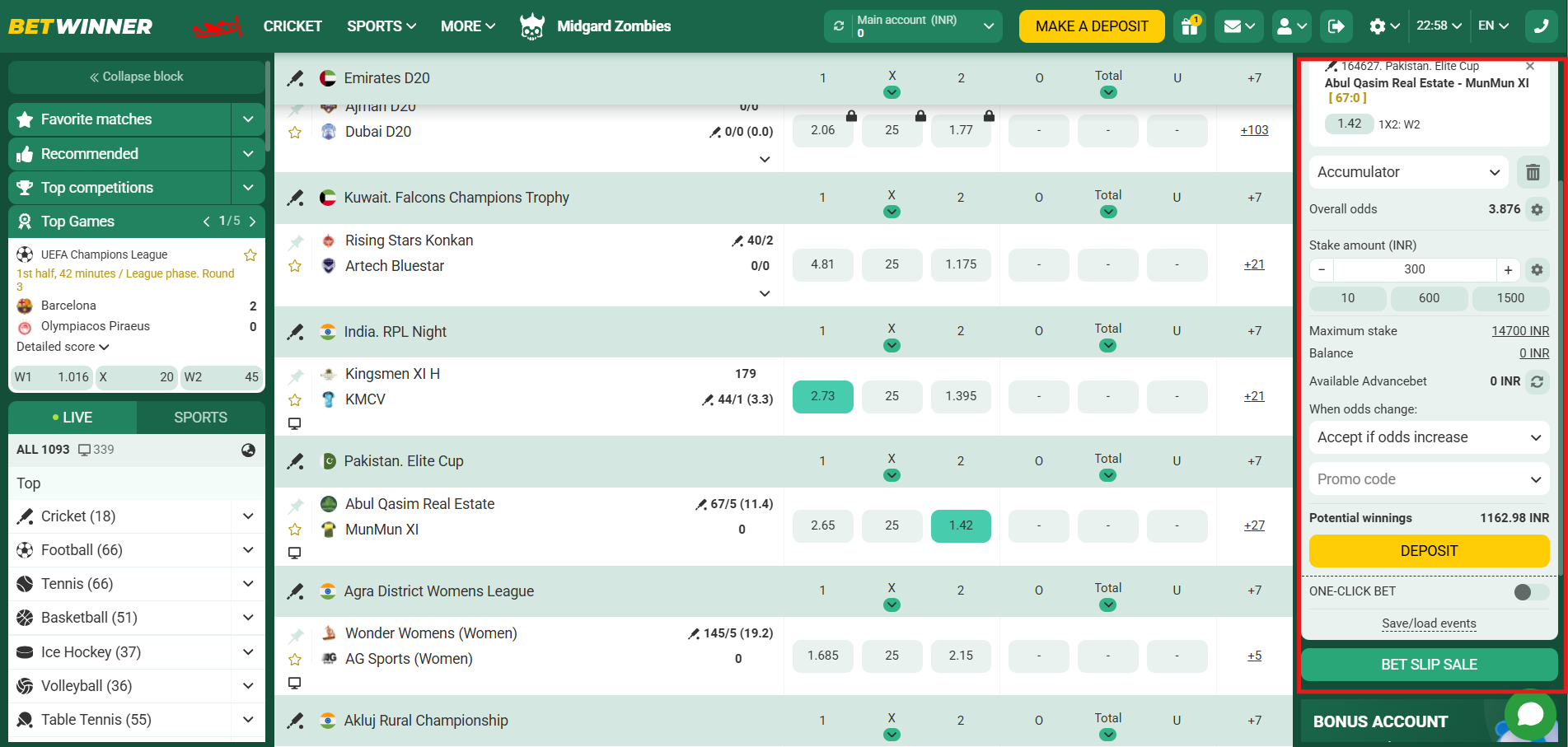Click the phone contact icon in the header
The width and height of the screenshot is (1568, 747).
[x=1540, y=26]
